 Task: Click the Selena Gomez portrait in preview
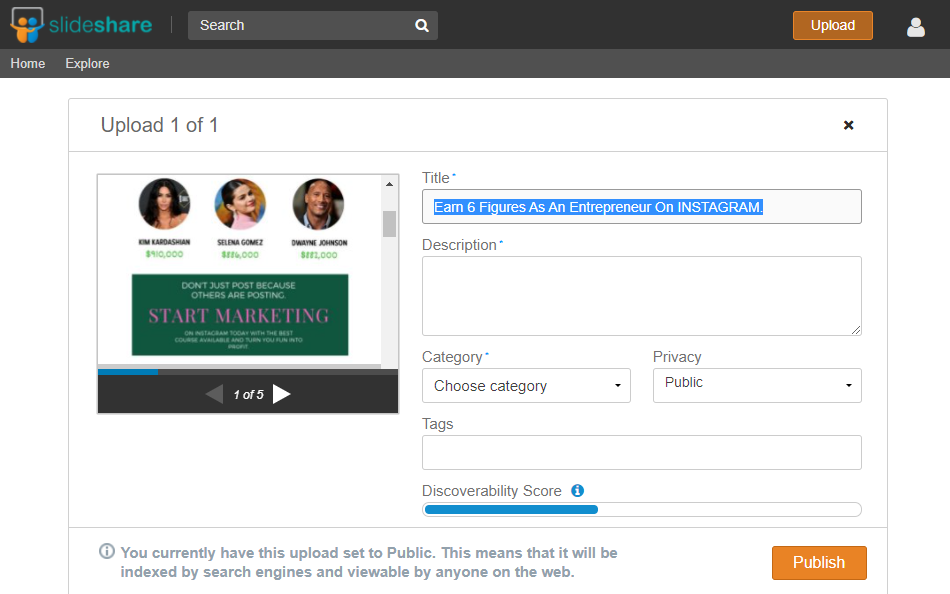(x=240, y=204)
